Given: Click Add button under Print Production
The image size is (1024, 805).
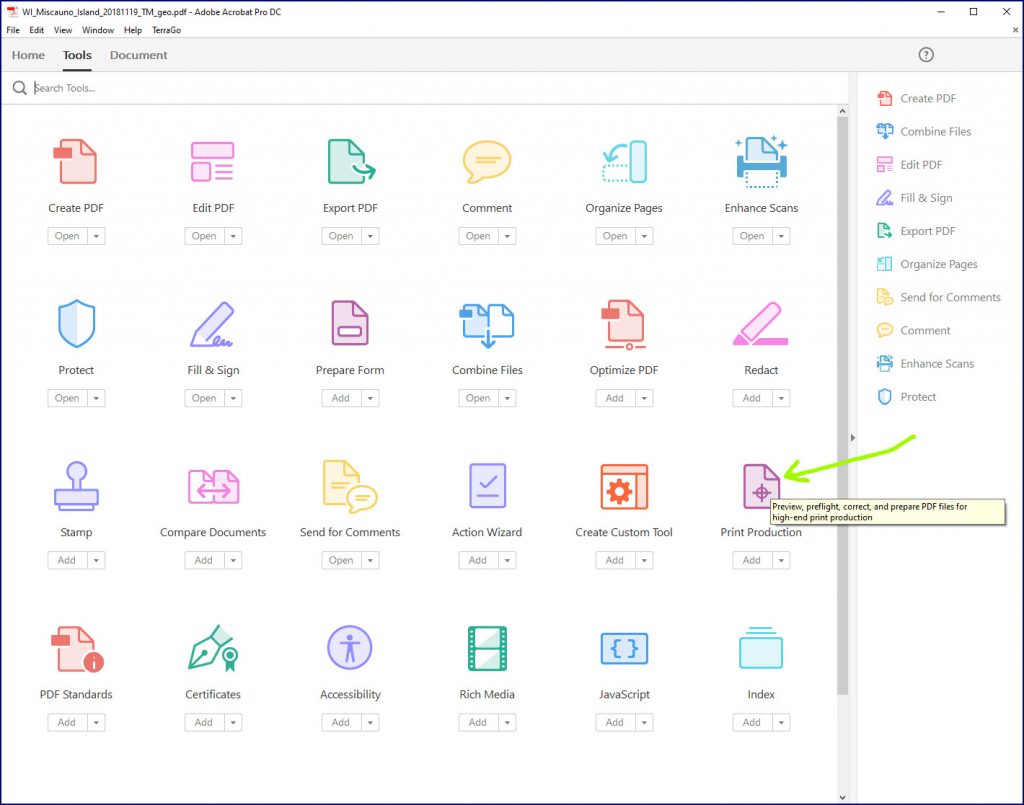Looking at the screenshot, I should pos(752,560).
